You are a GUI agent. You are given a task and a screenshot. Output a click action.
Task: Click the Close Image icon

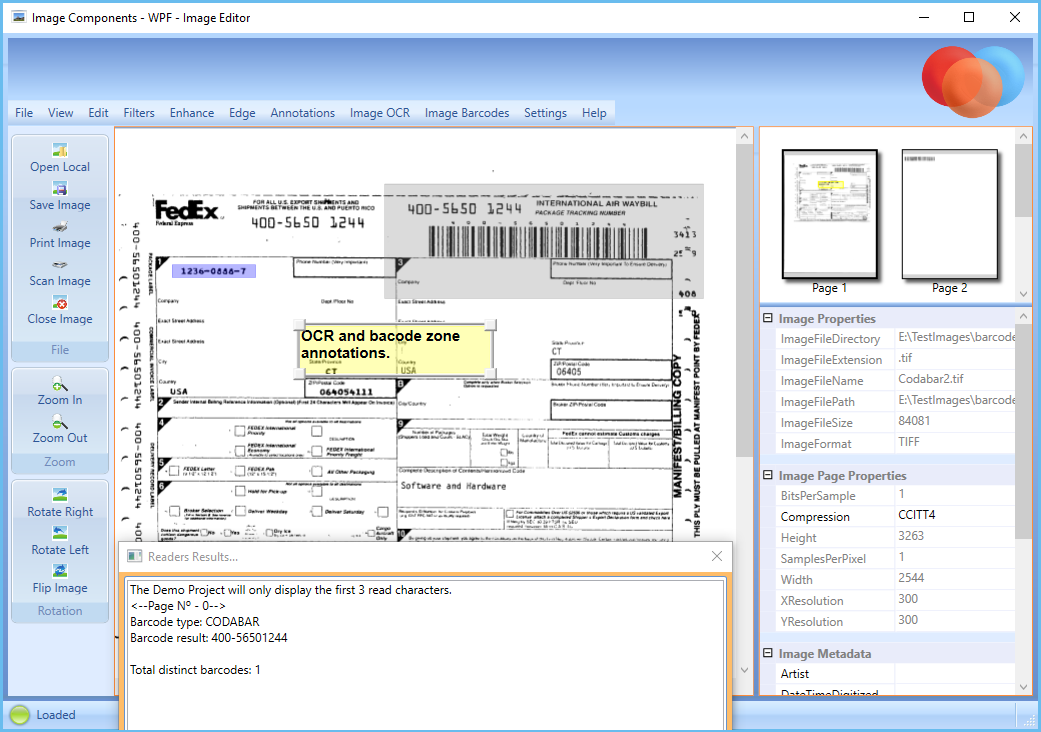point(60,303)
